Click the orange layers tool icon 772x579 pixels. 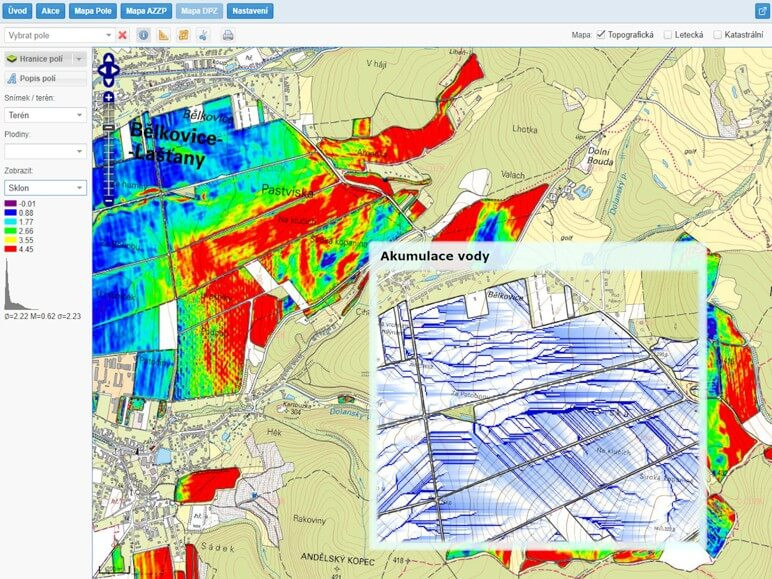pos(184,35)
